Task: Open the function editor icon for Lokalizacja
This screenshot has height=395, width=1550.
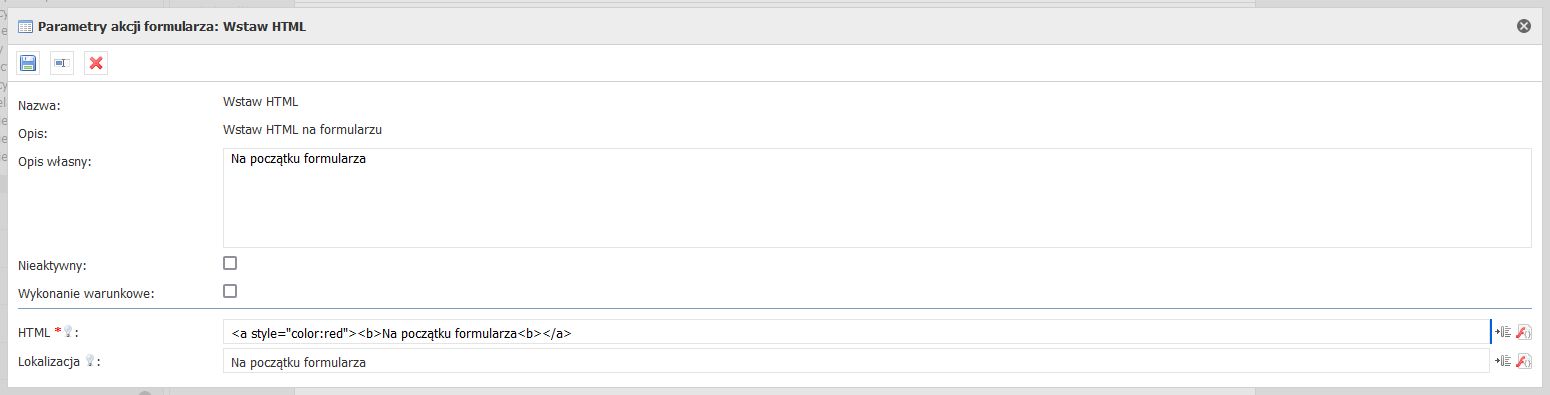Action: (1524, 361)
